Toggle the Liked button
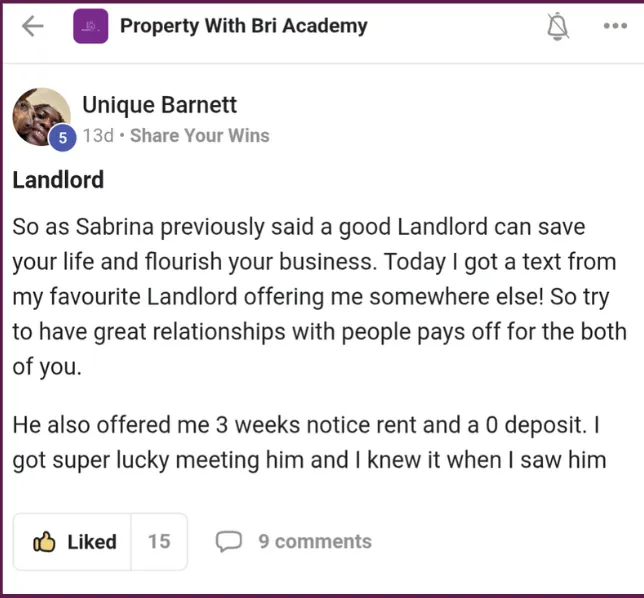Image resolution: width=644 pixels, height=598 pixels. tap(72, 542)
